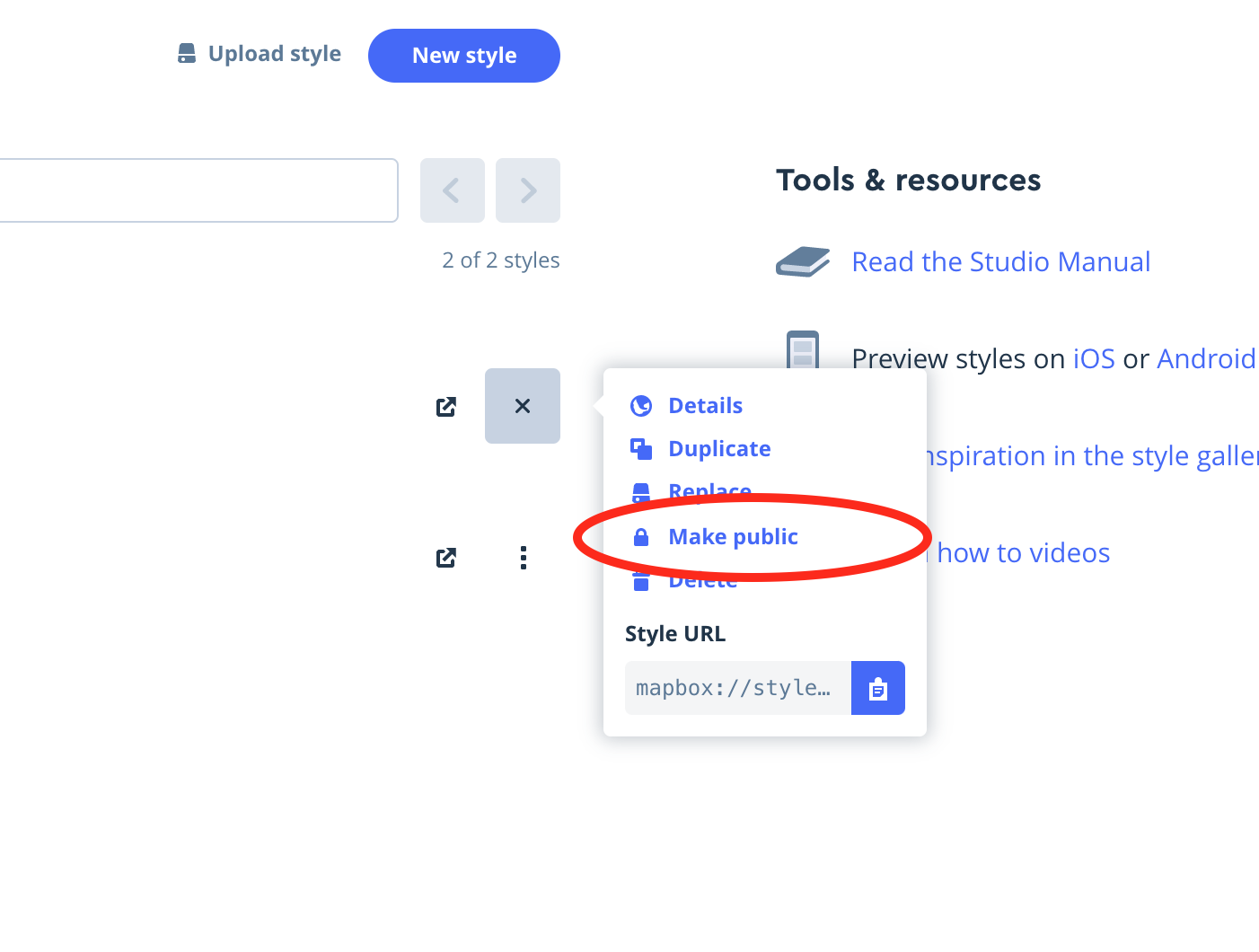Close the style options menu with X
1259x952 pixels.
coord(523,406)
